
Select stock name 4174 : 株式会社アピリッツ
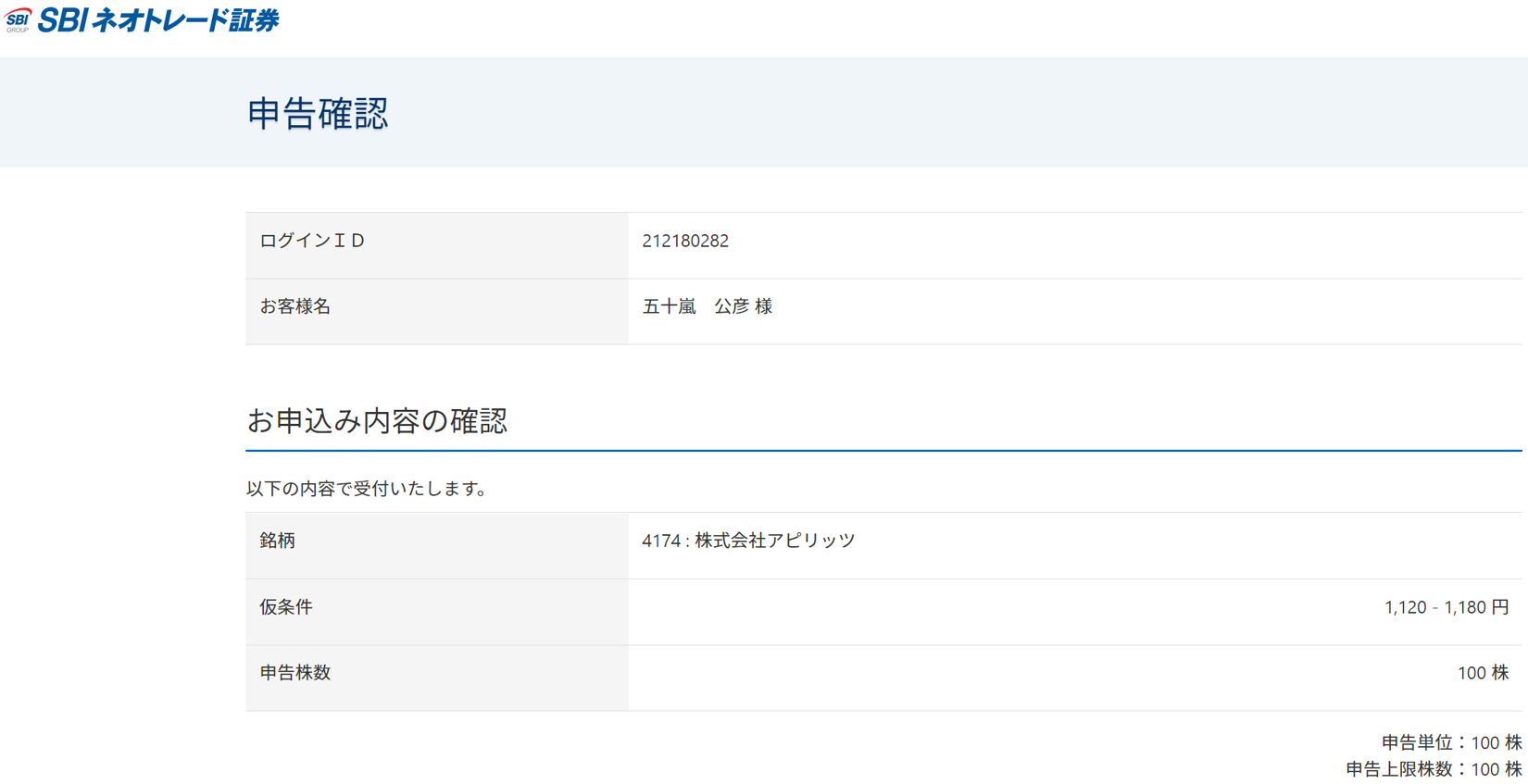coord(748,541)
